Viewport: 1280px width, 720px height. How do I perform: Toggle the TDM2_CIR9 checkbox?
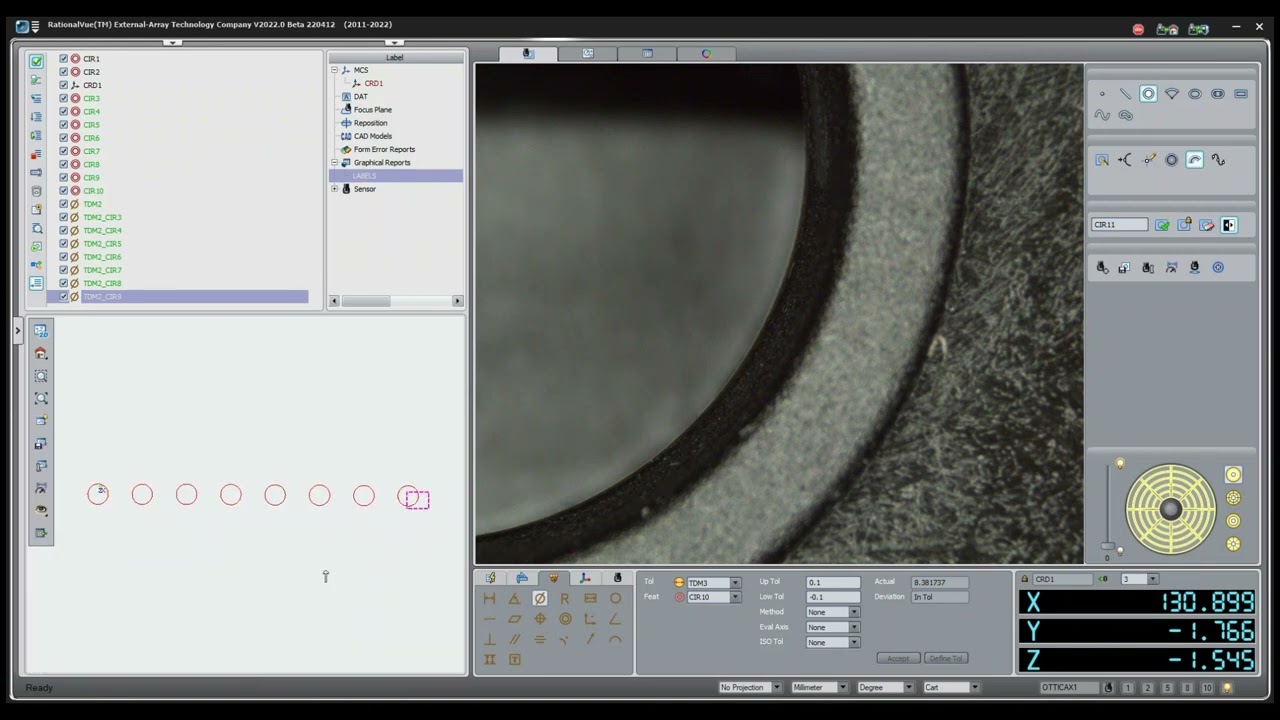[64, 297]
